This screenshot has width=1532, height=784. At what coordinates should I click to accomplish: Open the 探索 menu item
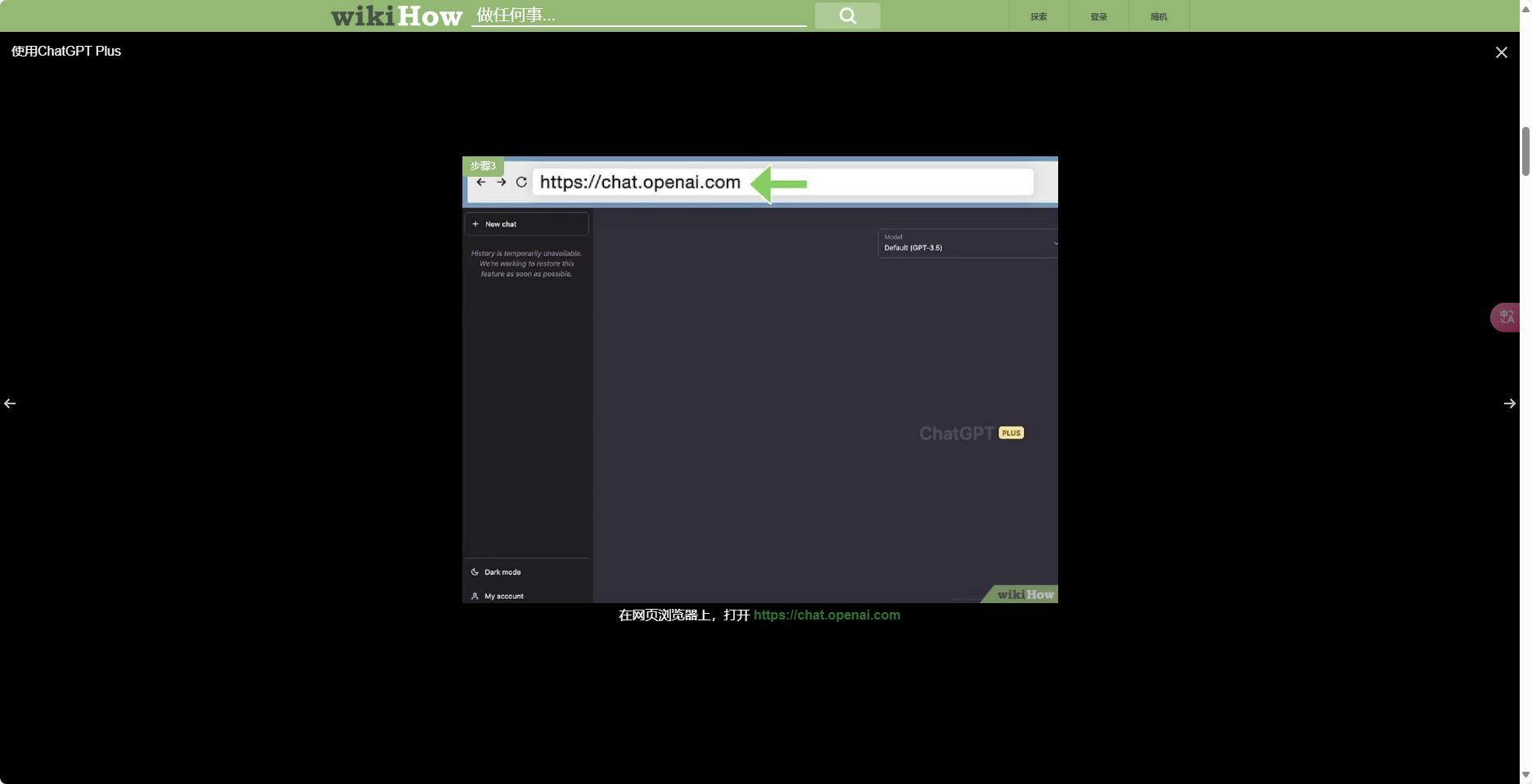[x=1038, y=16]
